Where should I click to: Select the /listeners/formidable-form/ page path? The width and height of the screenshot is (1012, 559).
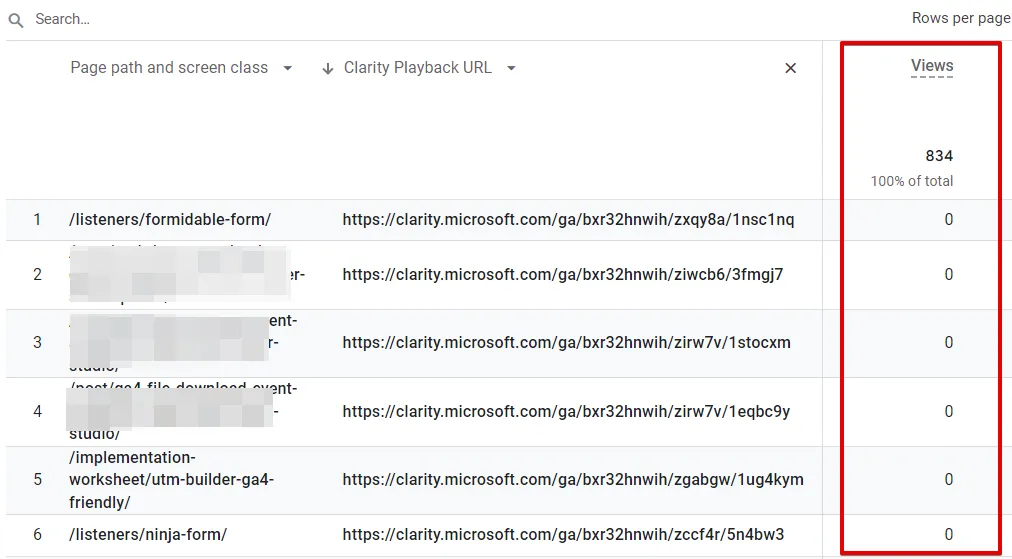[x=170, y=219]
